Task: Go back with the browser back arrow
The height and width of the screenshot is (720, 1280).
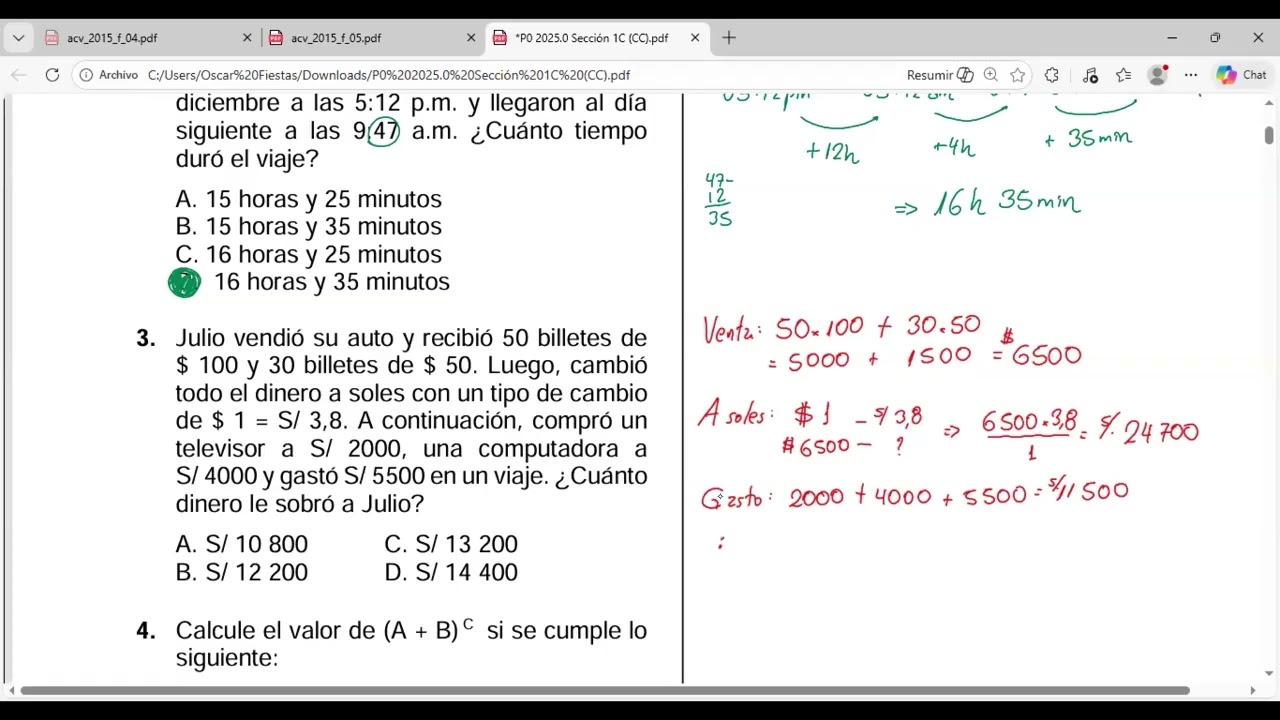Action: click(x=19, y=75)
